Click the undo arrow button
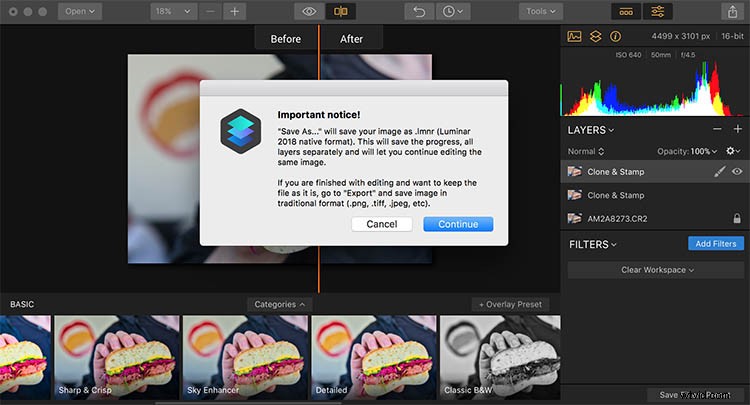The height and width of the screenshot is (405, 750). tap(419, 11)
